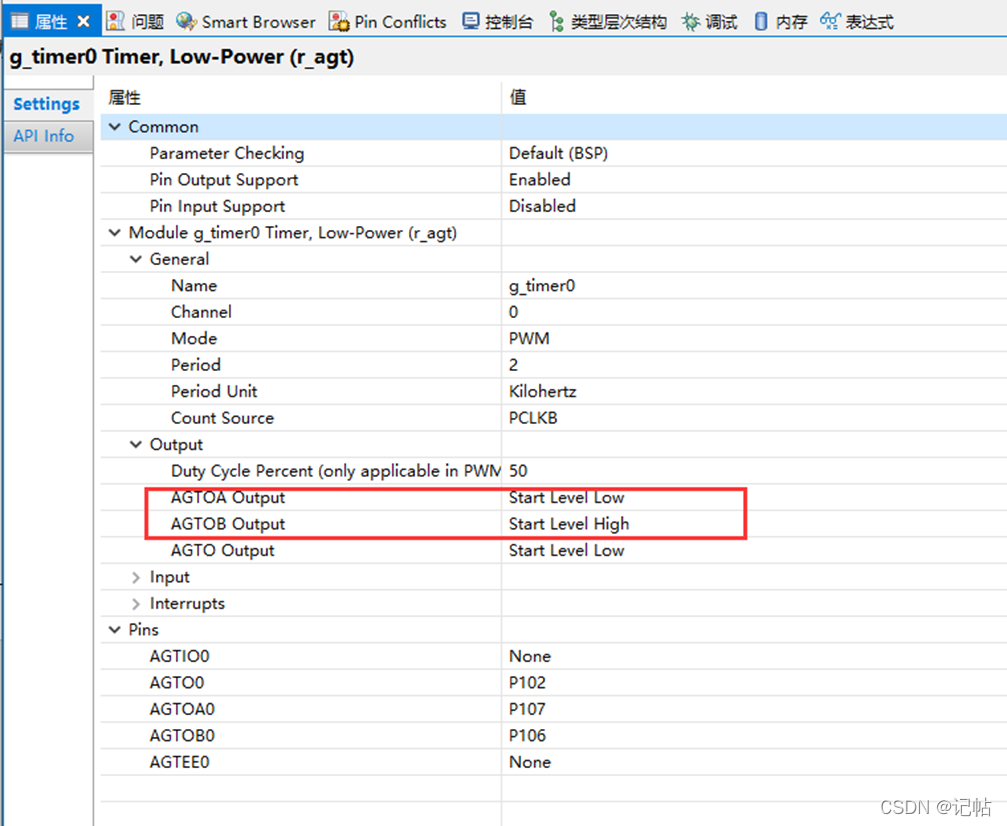
Task: Change AGTOB0 pin value P106
Action: (x=527, y=735)
